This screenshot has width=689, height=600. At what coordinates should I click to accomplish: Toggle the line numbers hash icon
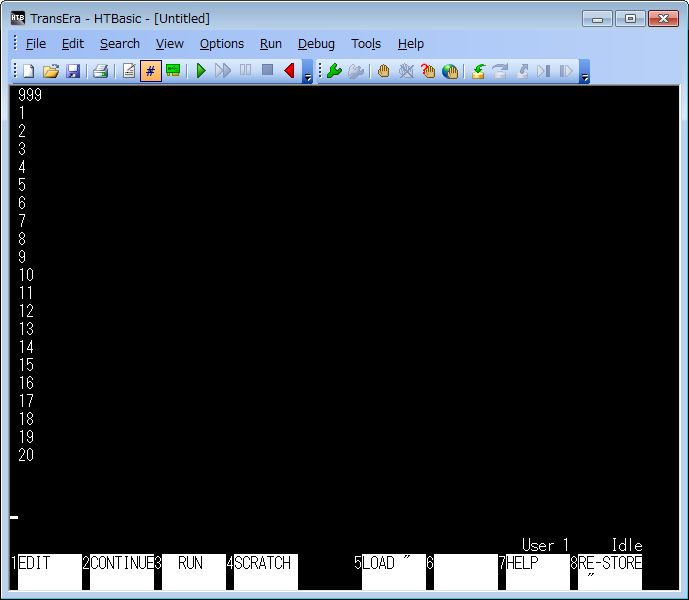coord(151,71)
